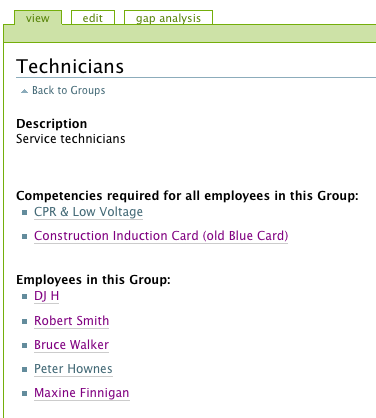
Task: View Robert Smith employee record
Action: pos(71,320)
